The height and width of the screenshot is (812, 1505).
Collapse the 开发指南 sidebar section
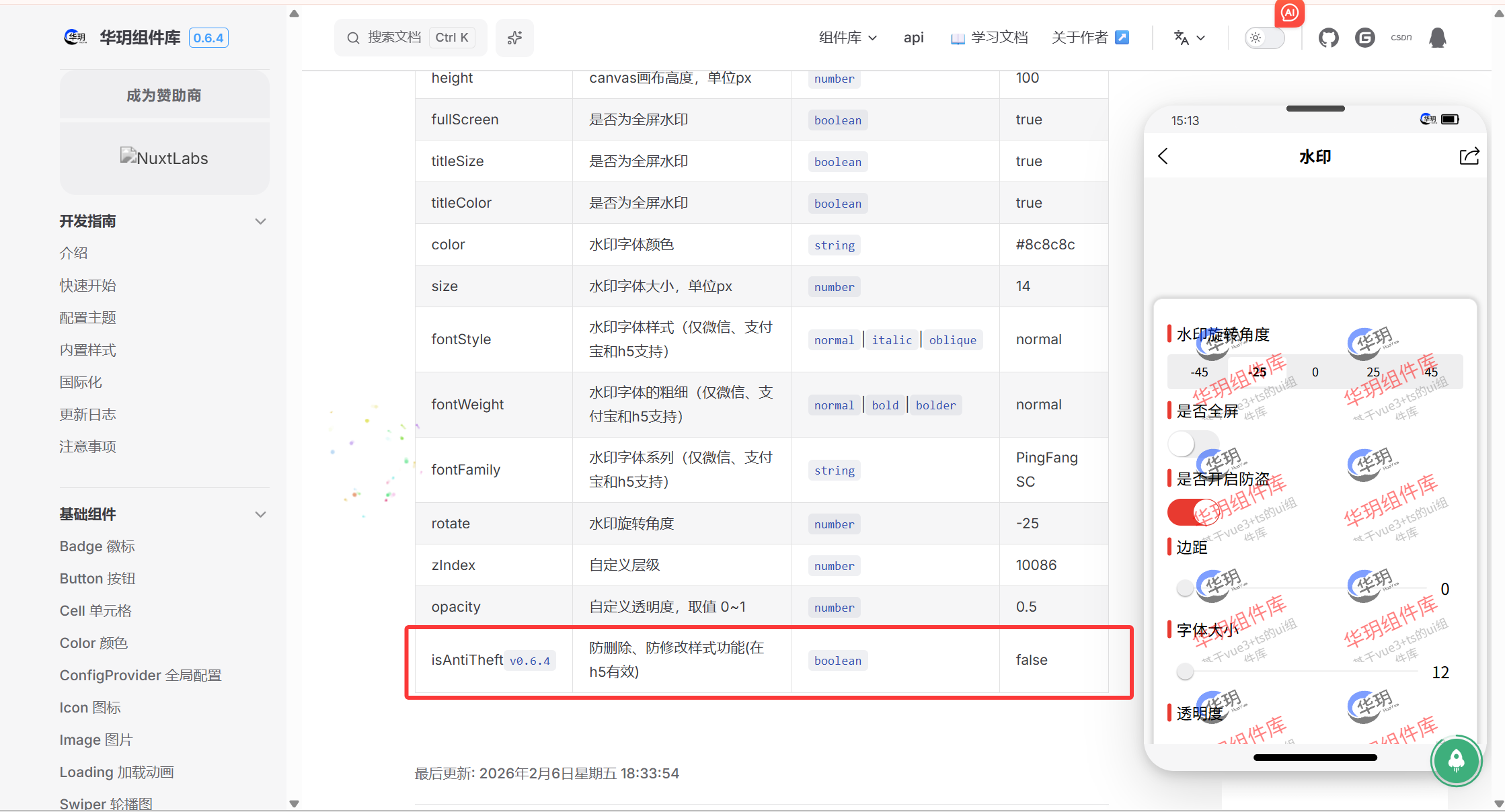tap(260, 221)
